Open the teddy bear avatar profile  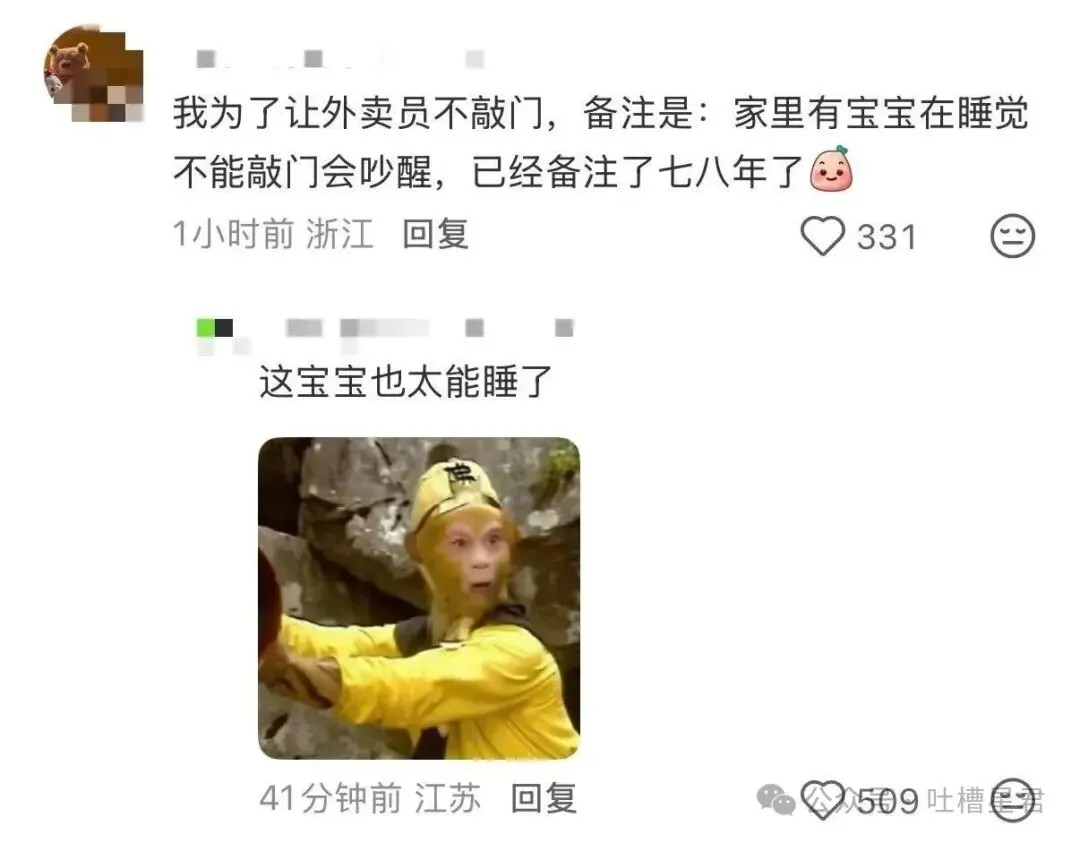[x=94, y=73]
